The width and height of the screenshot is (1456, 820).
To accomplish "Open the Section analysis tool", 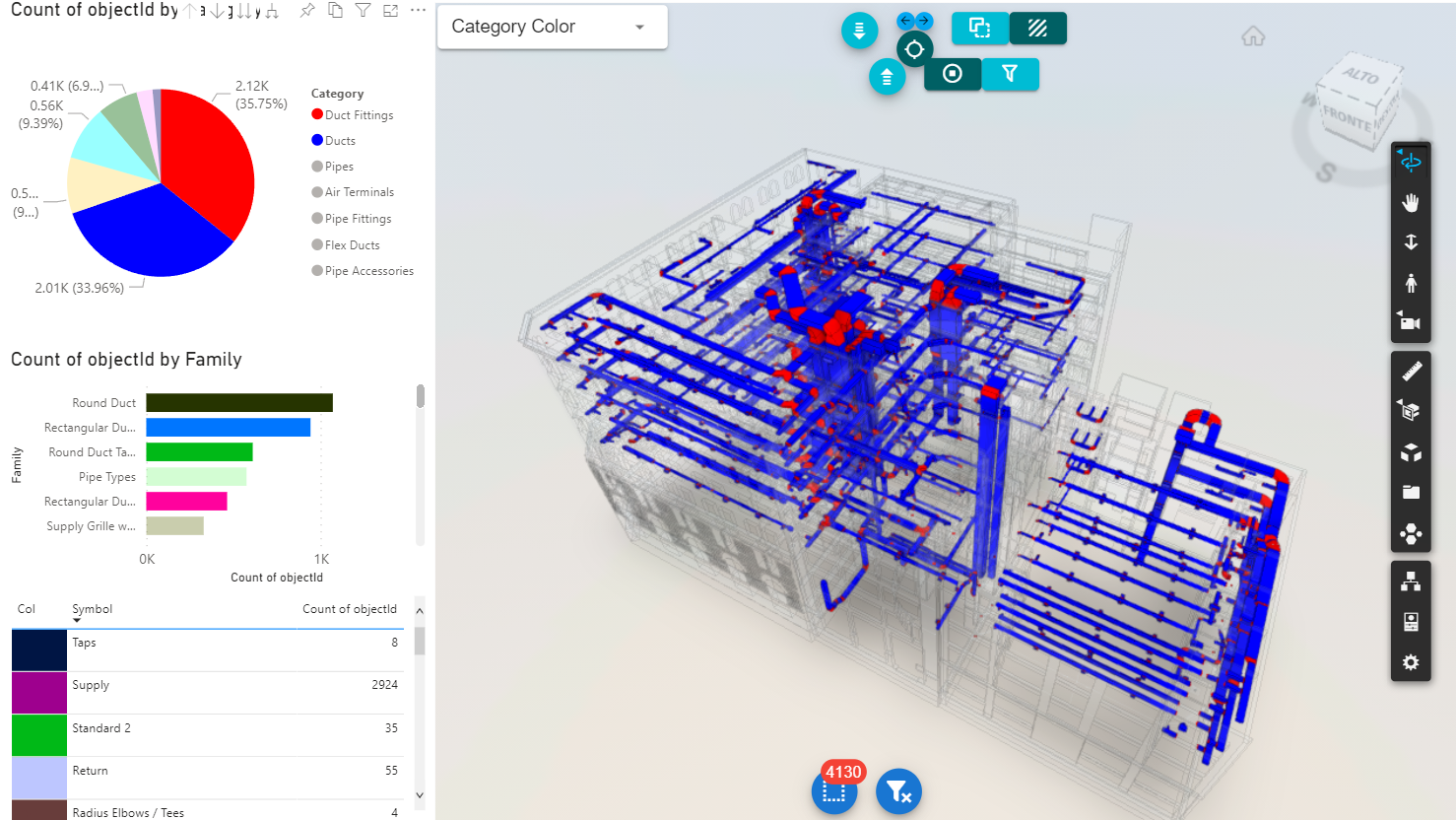I will point(1411,411).
